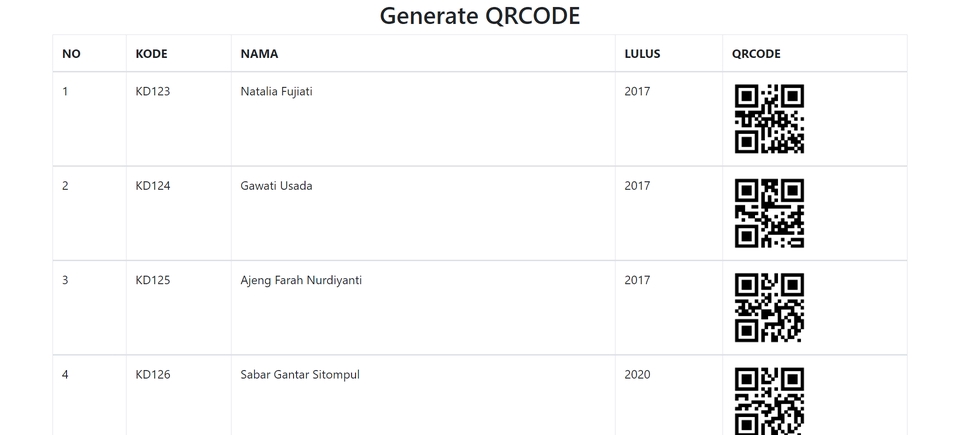Click the QR code for Natalia Fujiati
The height and width of the screenshot is (435, 960).
pos(769,119)
